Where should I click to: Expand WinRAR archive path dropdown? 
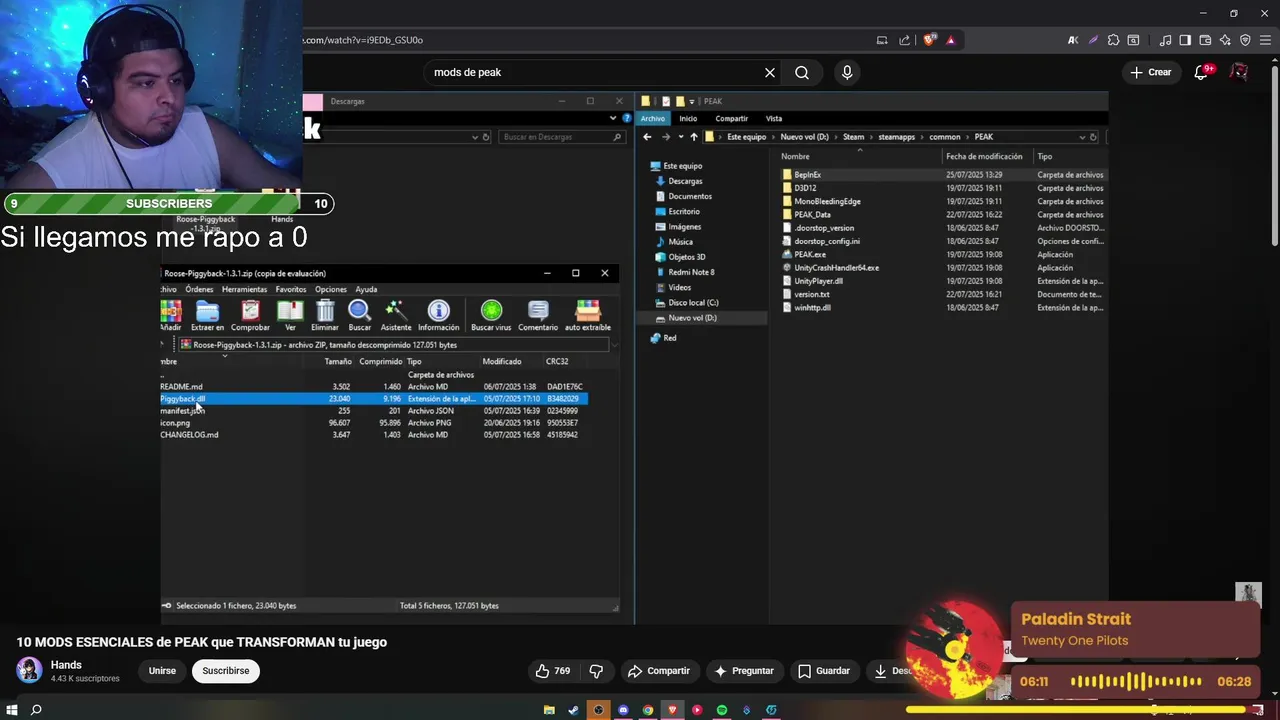(x=613, y=345)
